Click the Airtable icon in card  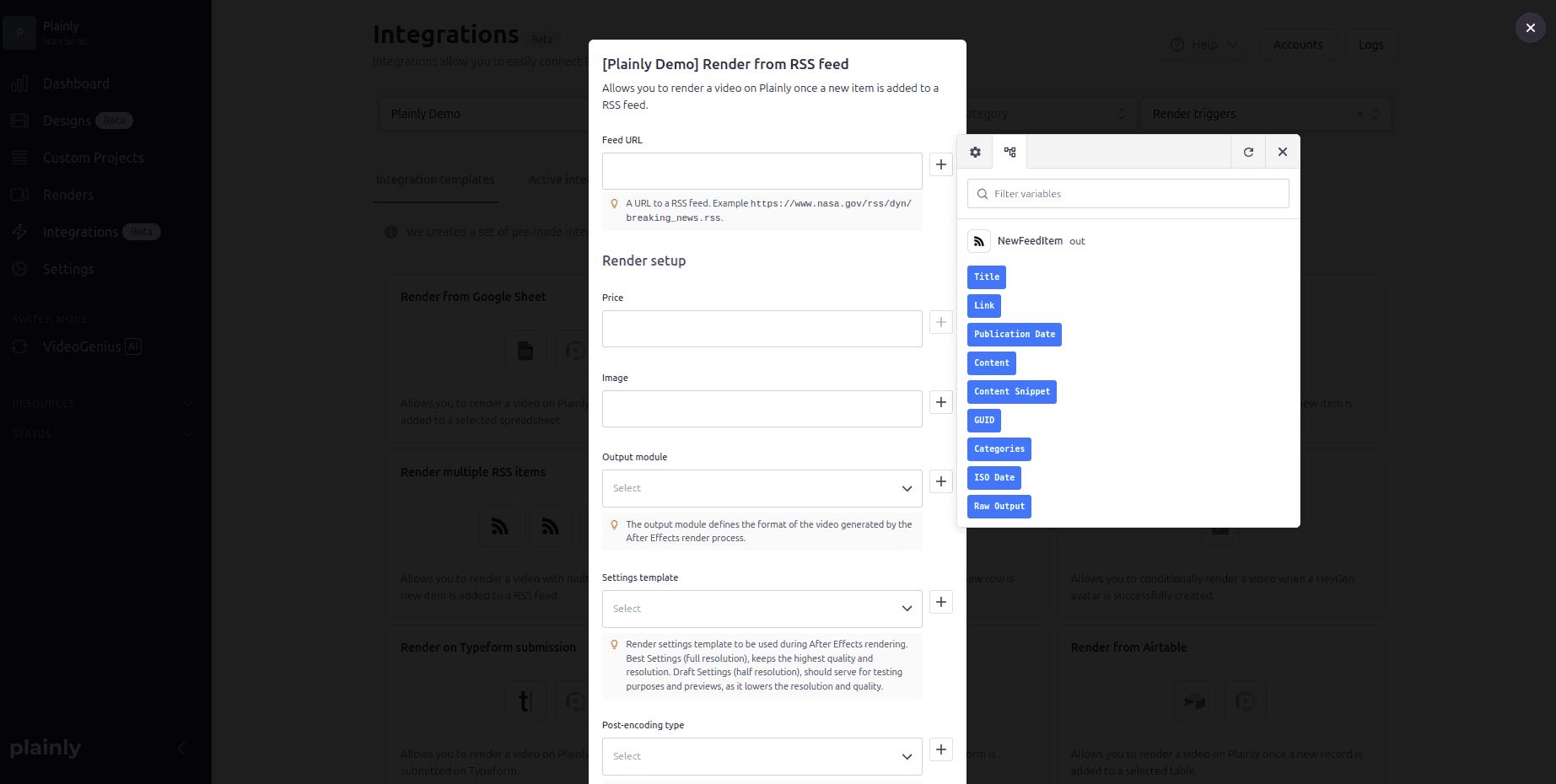point(1195,701)
